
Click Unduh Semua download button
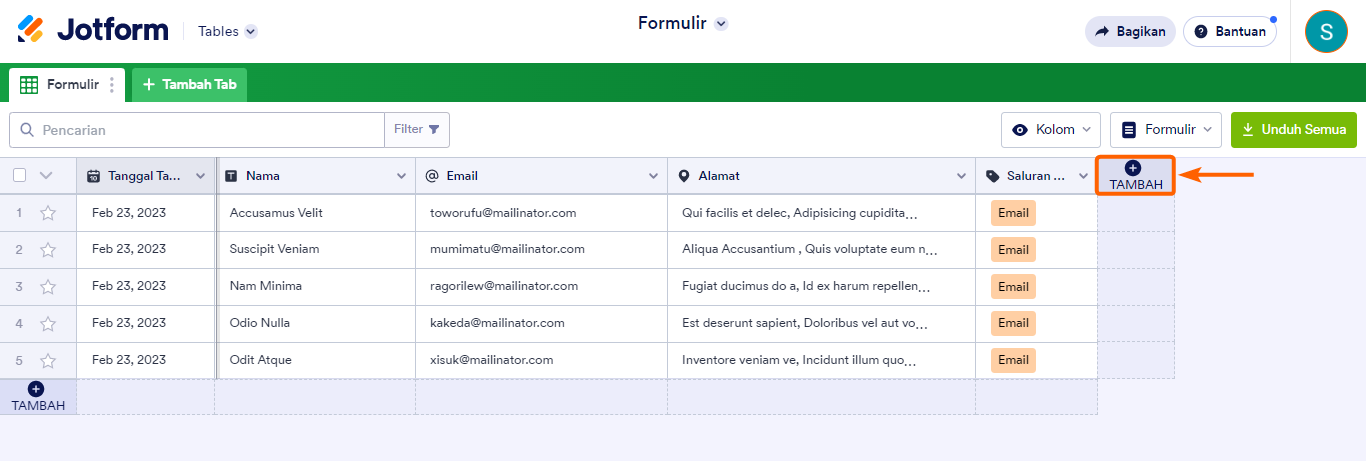point(1294,130)
